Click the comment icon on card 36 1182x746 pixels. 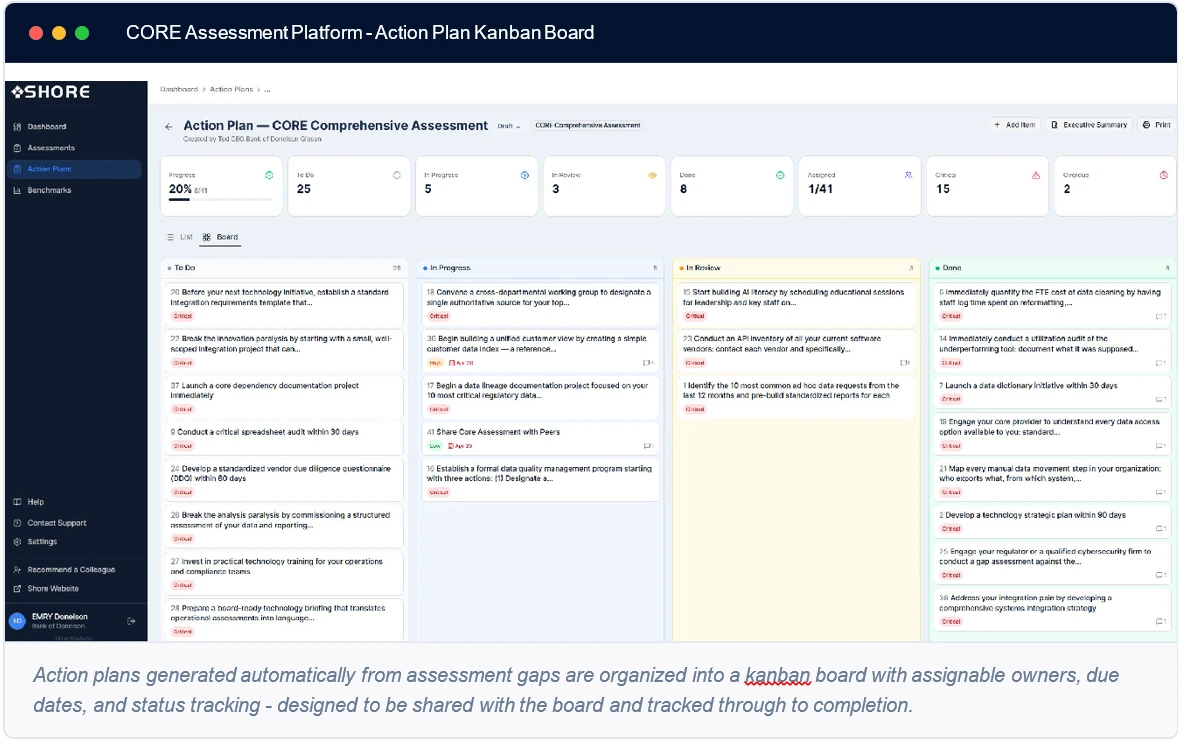647,362
